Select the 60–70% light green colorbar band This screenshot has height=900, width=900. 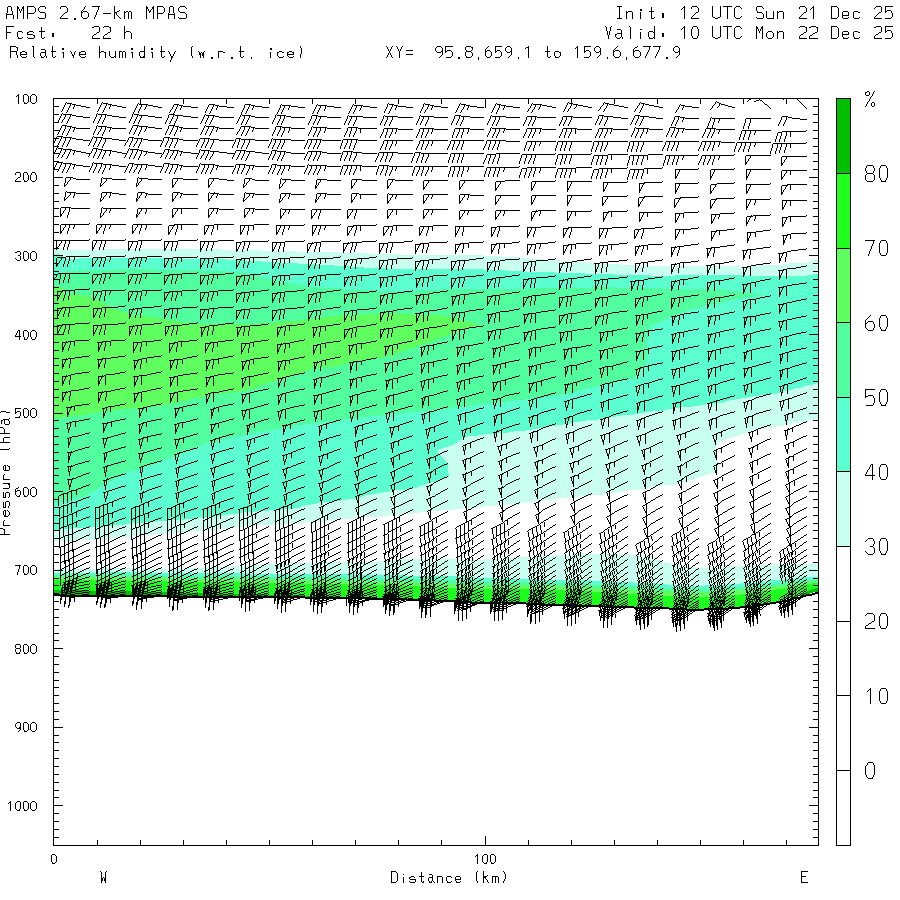[843, 285]
